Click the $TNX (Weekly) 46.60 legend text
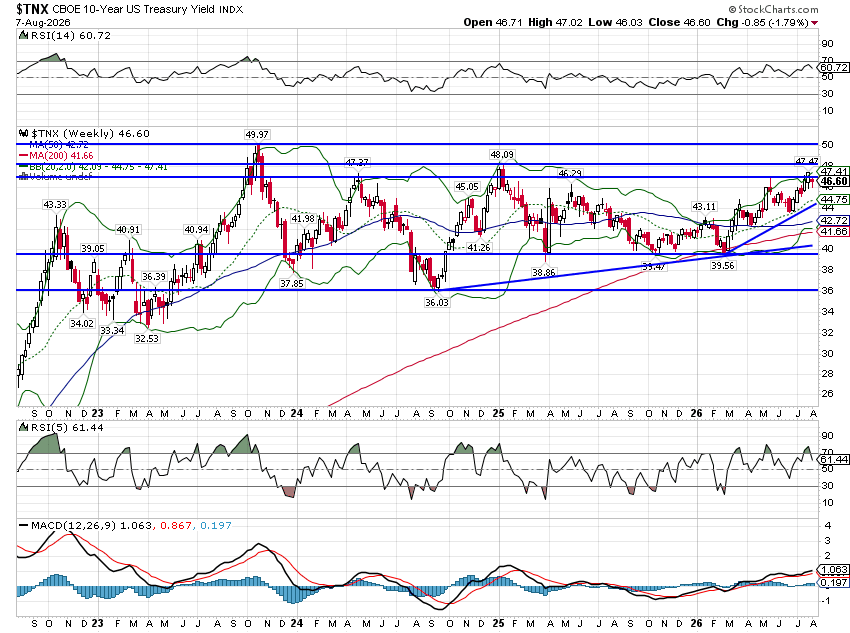This screenshot has width=850, height=633. [x=90, y=133]
